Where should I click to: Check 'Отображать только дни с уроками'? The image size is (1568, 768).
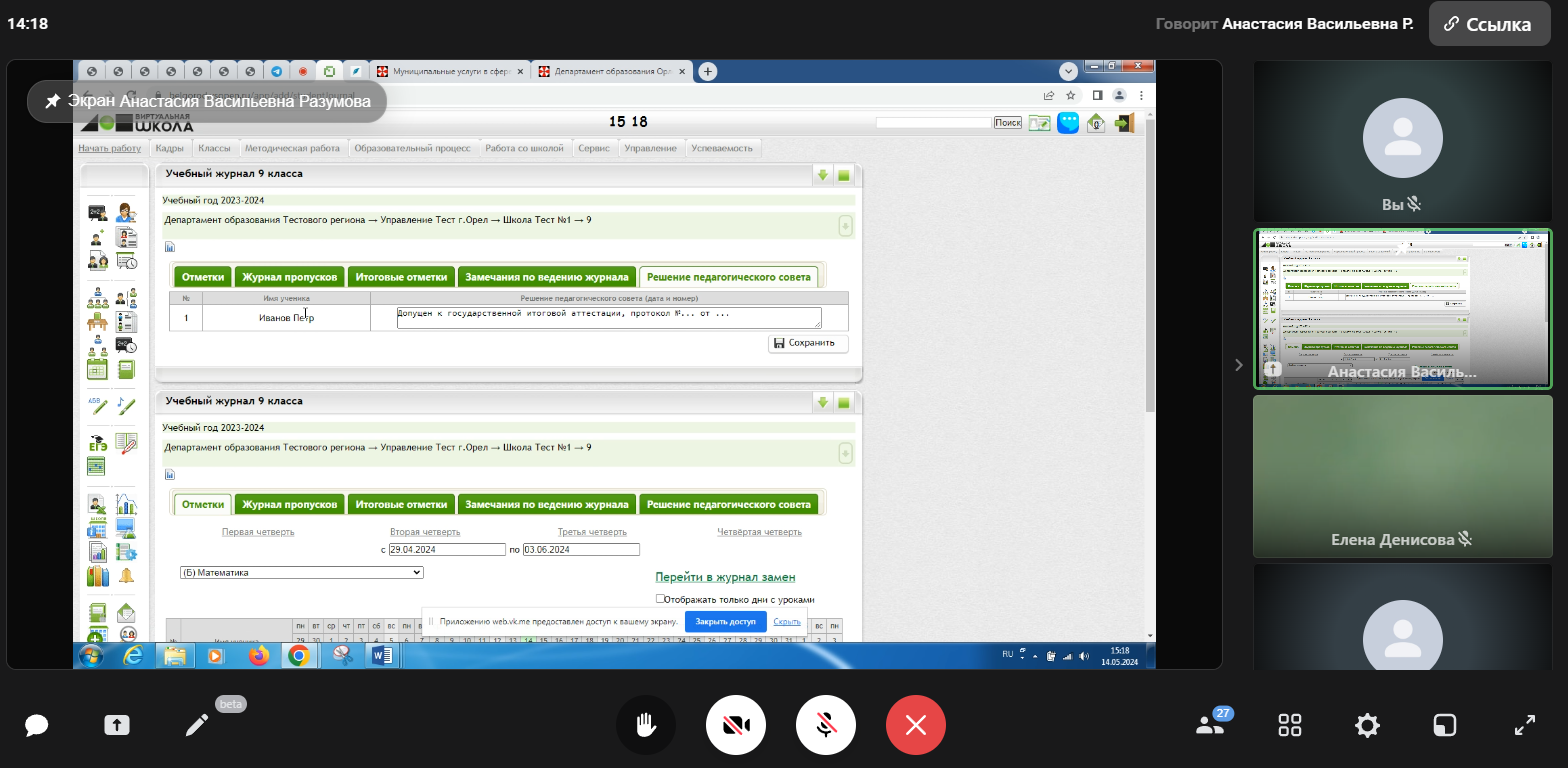[660, 599]
